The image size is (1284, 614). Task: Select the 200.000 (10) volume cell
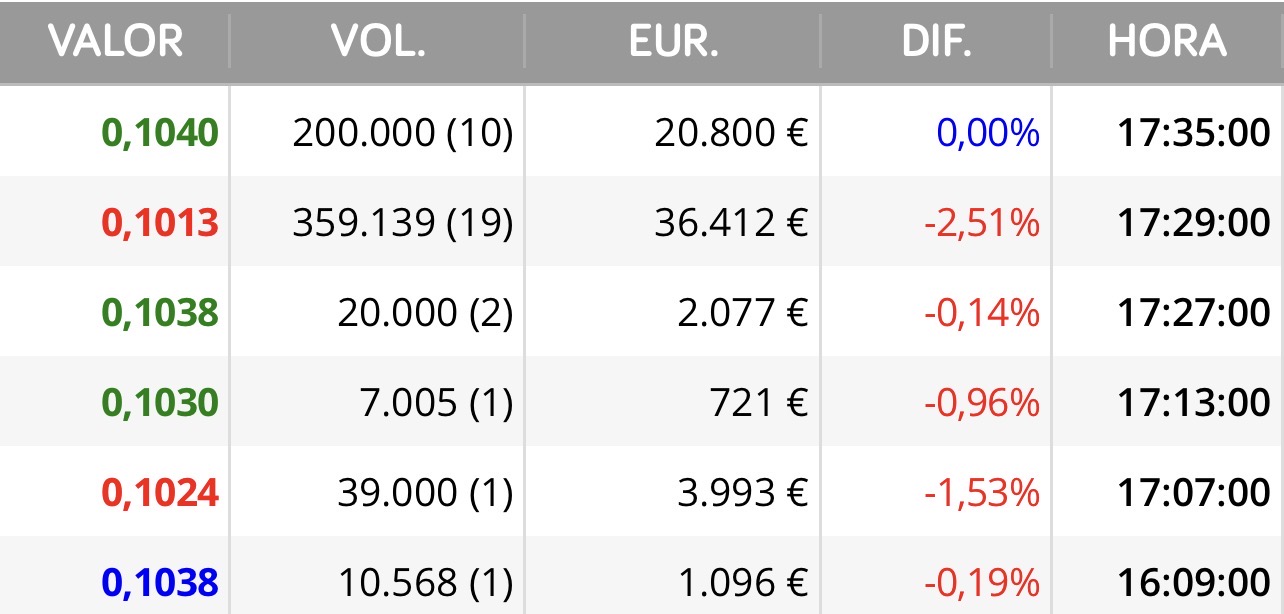click(x=402, y=133)
